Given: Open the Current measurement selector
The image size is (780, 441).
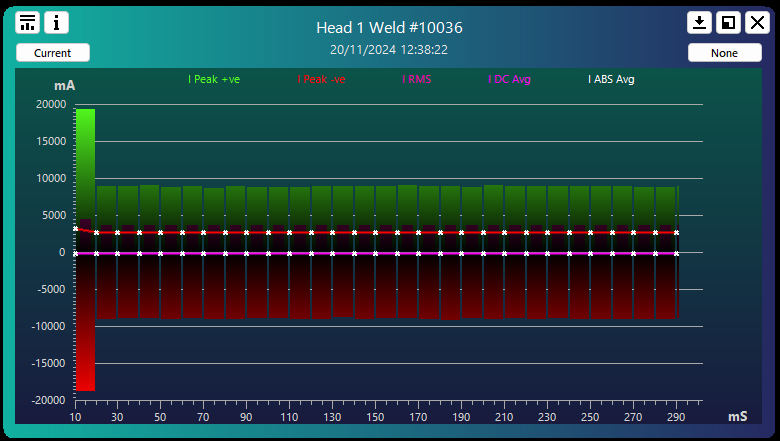Looking at the screenshot, I should click(x=53, y=53).
